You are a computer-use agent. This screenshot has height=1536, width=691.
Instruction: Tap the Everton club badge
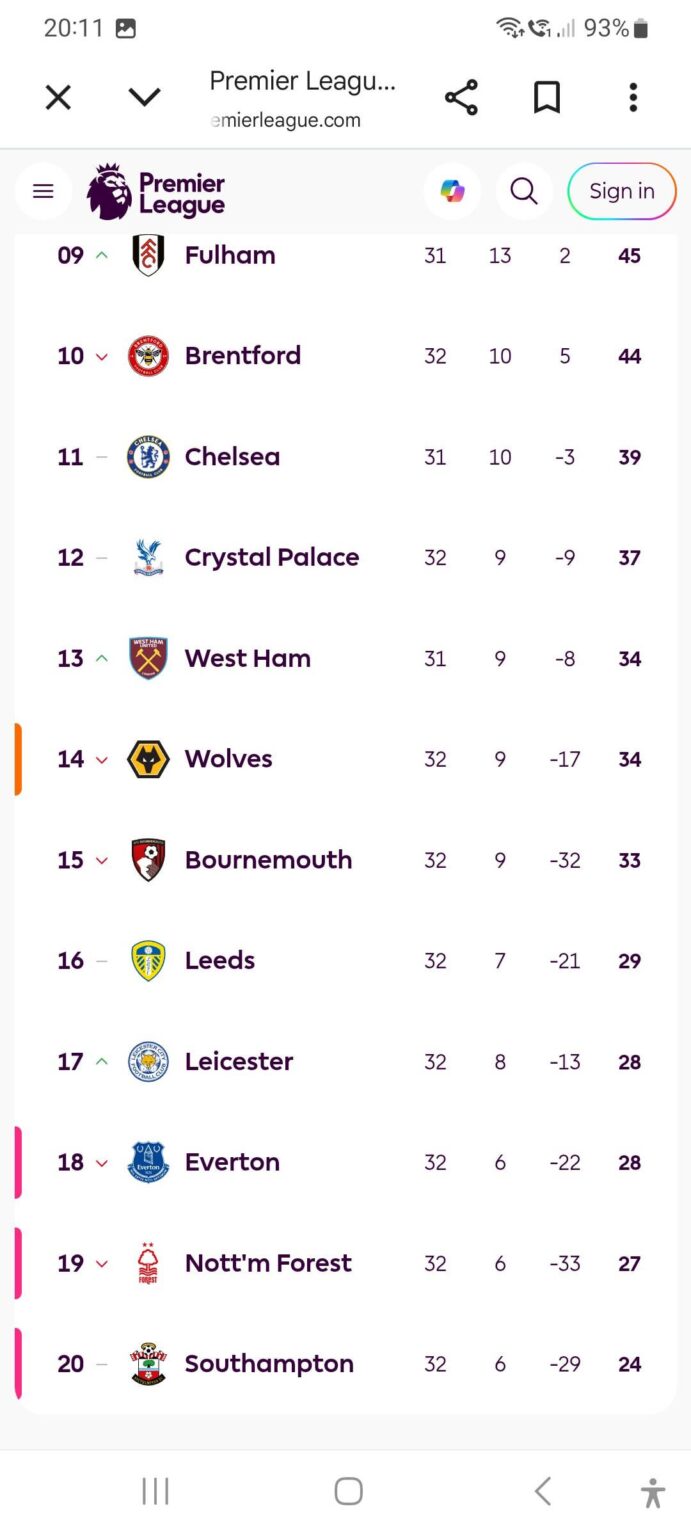point(148,1162)
